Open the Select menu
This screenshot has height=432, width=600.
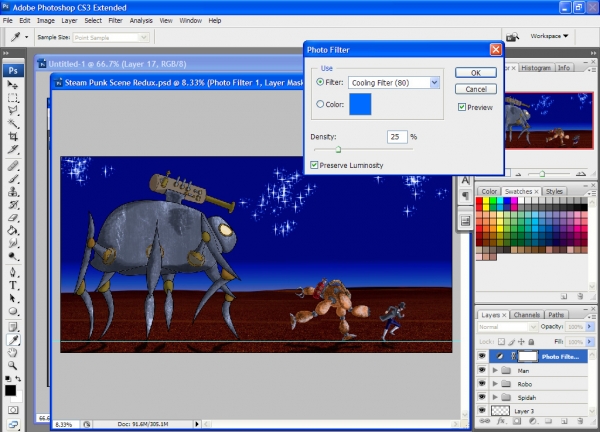click(93, 21)
